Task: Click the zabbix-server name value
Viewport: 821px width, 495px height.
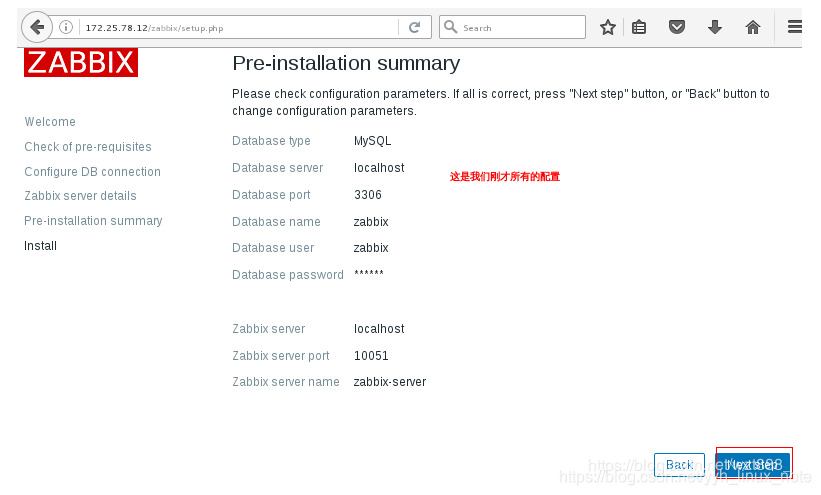Action: coord(390,382)
